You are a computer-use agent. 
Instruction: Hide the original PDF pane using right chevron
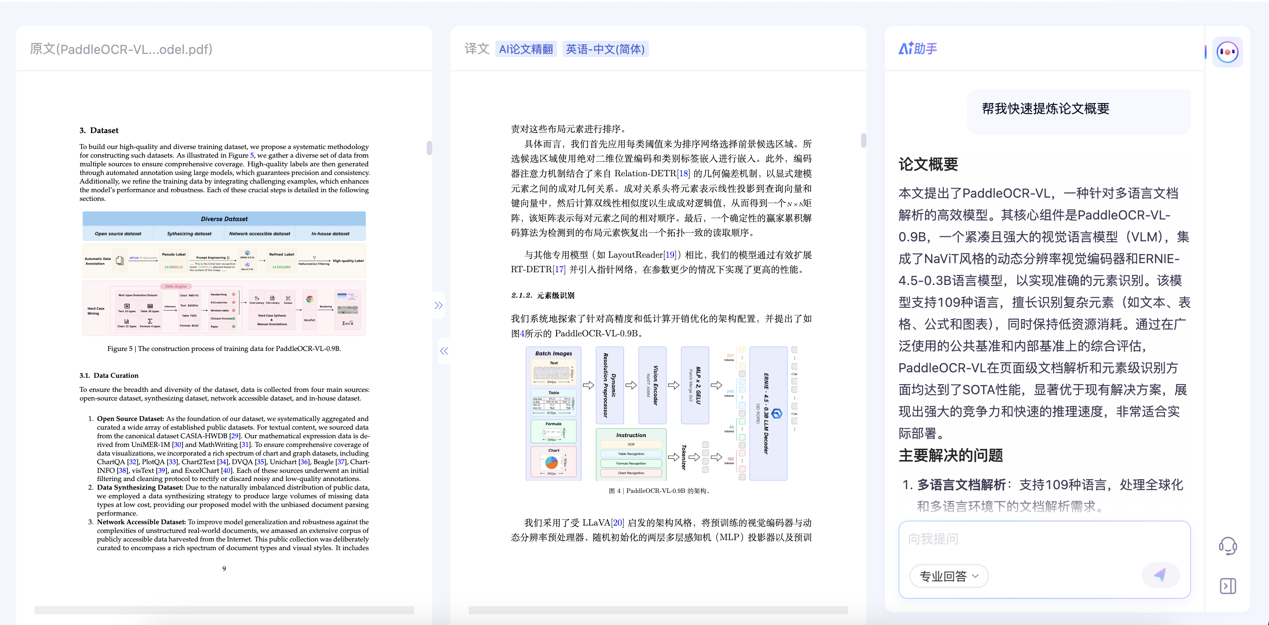tap(438, 304)
